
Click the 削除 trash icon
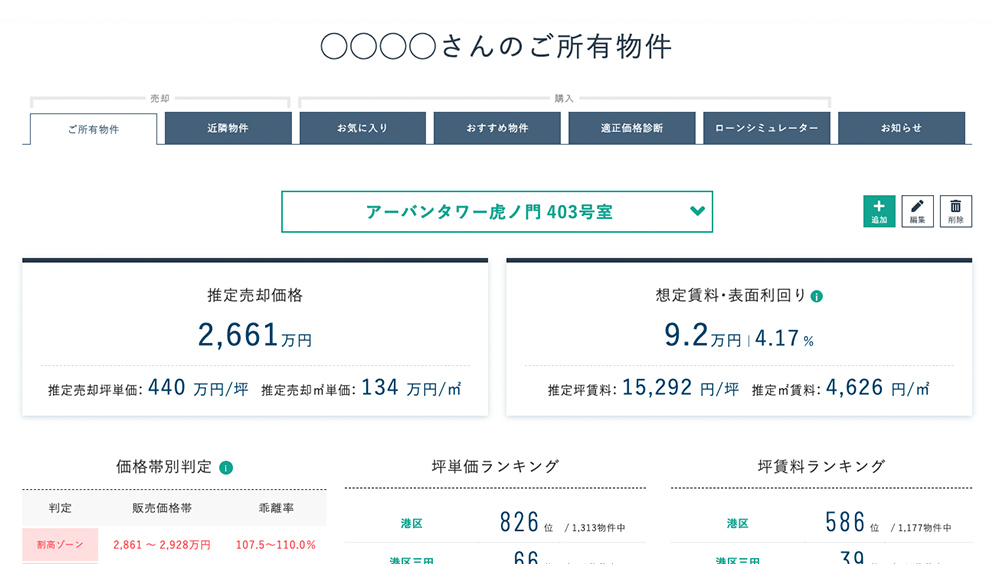[955, 211]
